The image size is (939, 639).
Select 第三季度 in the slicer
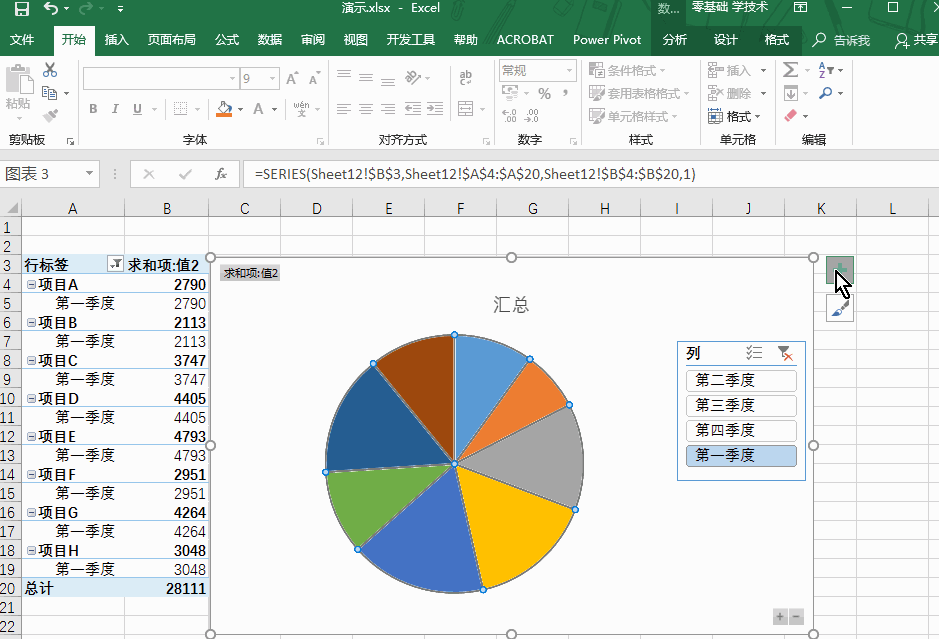click(741, 405)
